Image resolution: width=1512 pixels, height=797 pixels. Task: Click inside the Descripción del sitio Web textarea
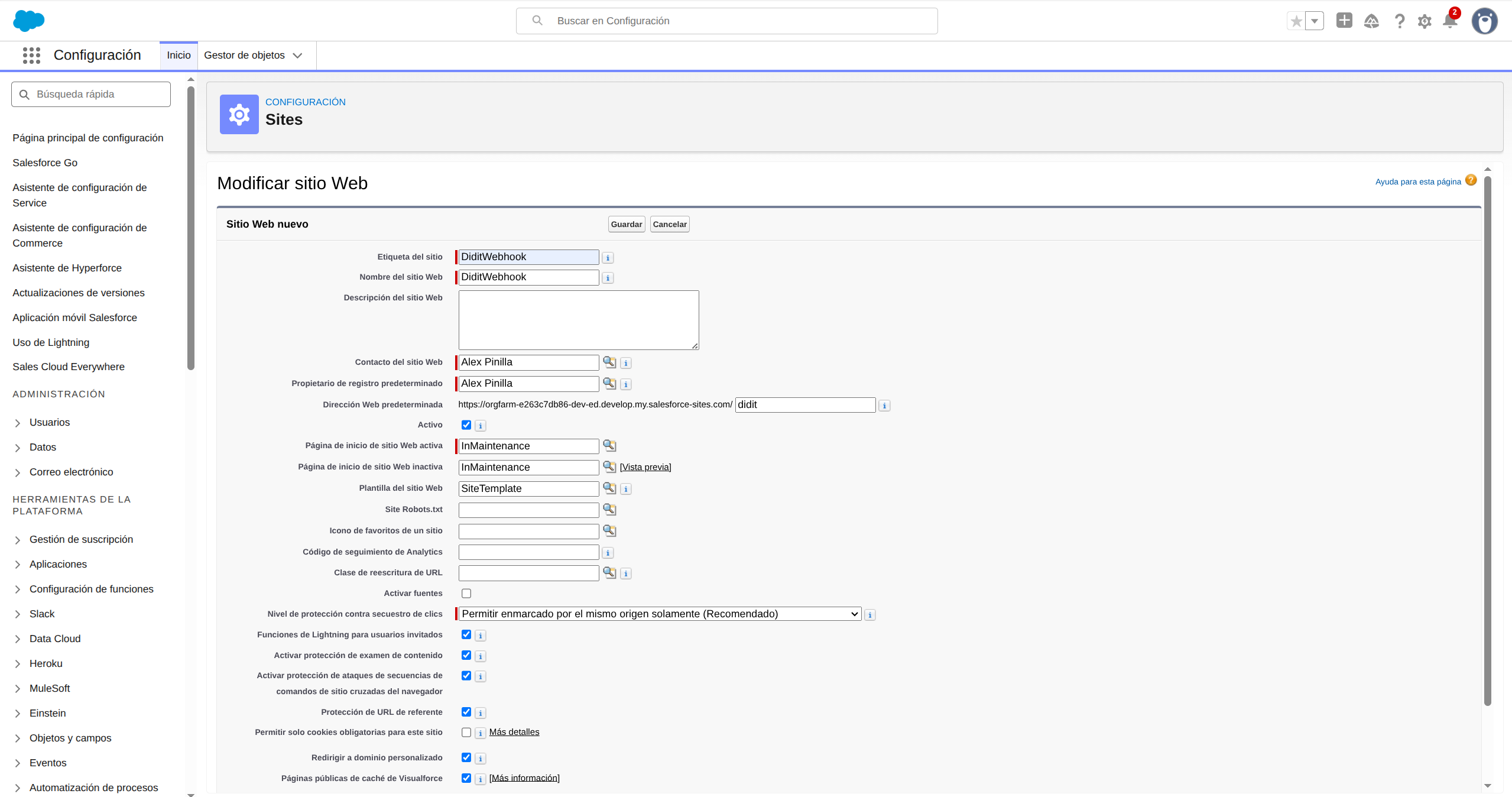(577, 319)
